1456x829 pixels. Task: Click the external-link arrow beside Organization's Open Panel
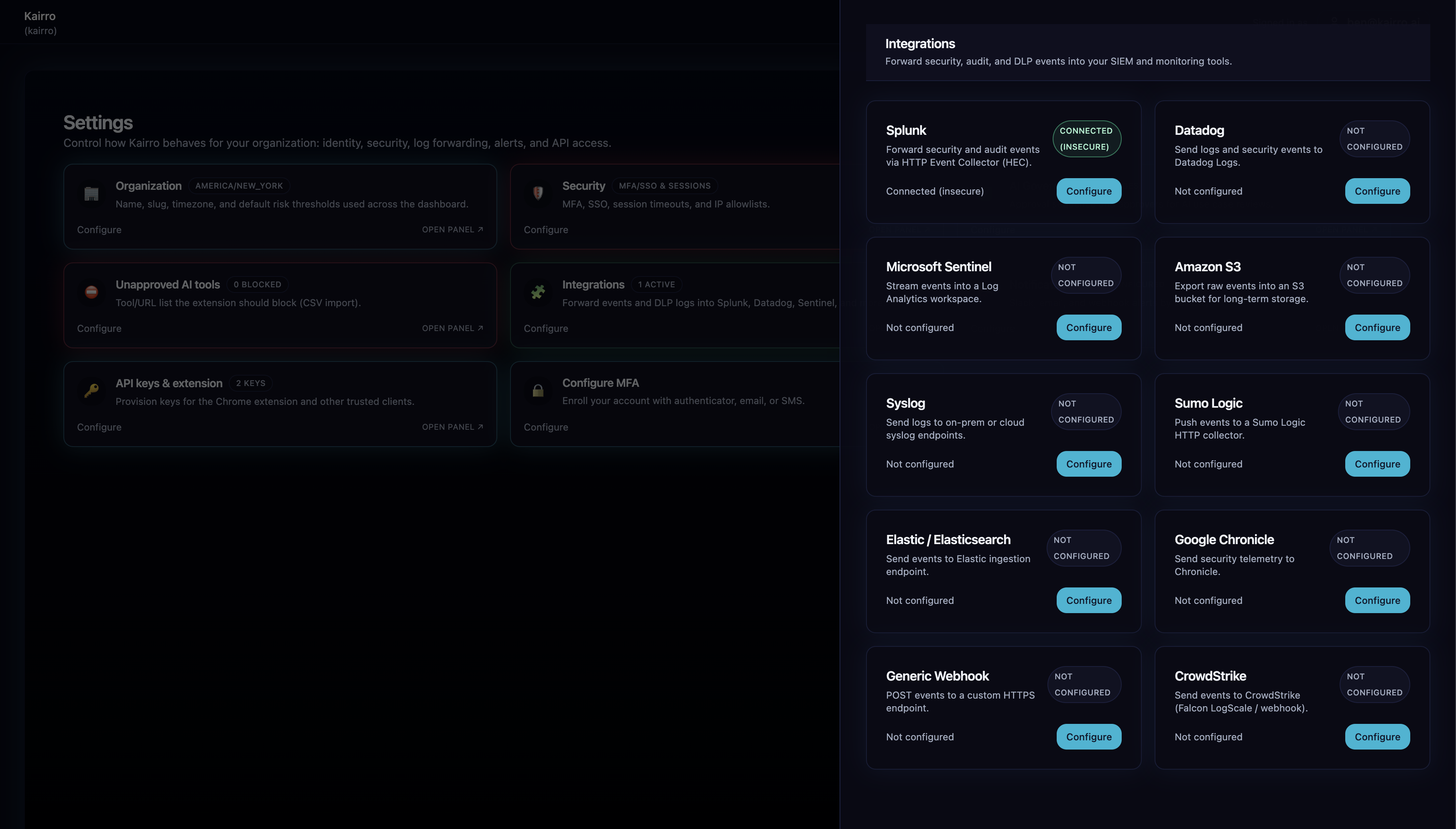coord(480,230)
